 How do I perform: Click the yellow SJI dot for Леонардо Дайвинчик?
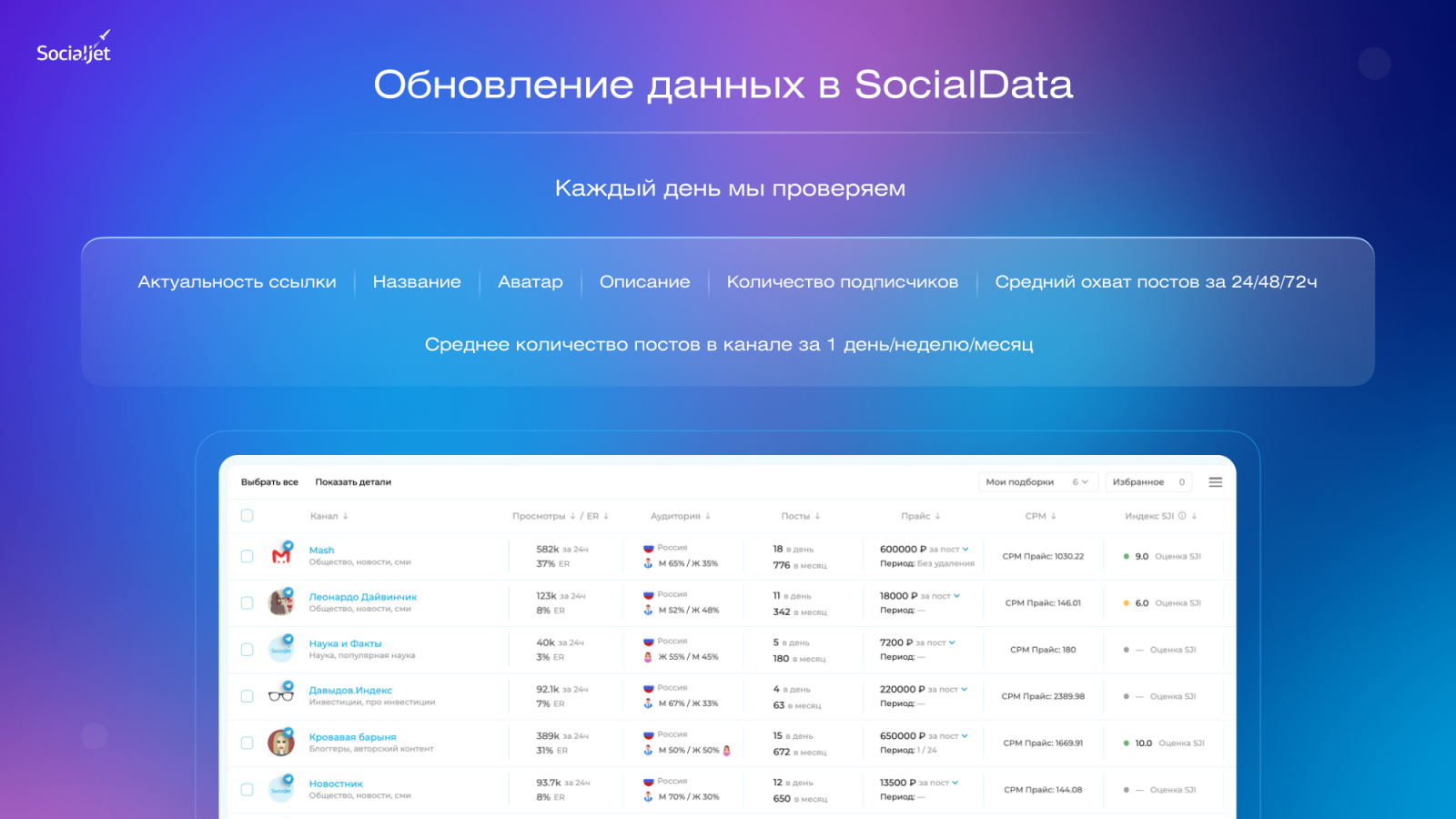pos(1127,603)
